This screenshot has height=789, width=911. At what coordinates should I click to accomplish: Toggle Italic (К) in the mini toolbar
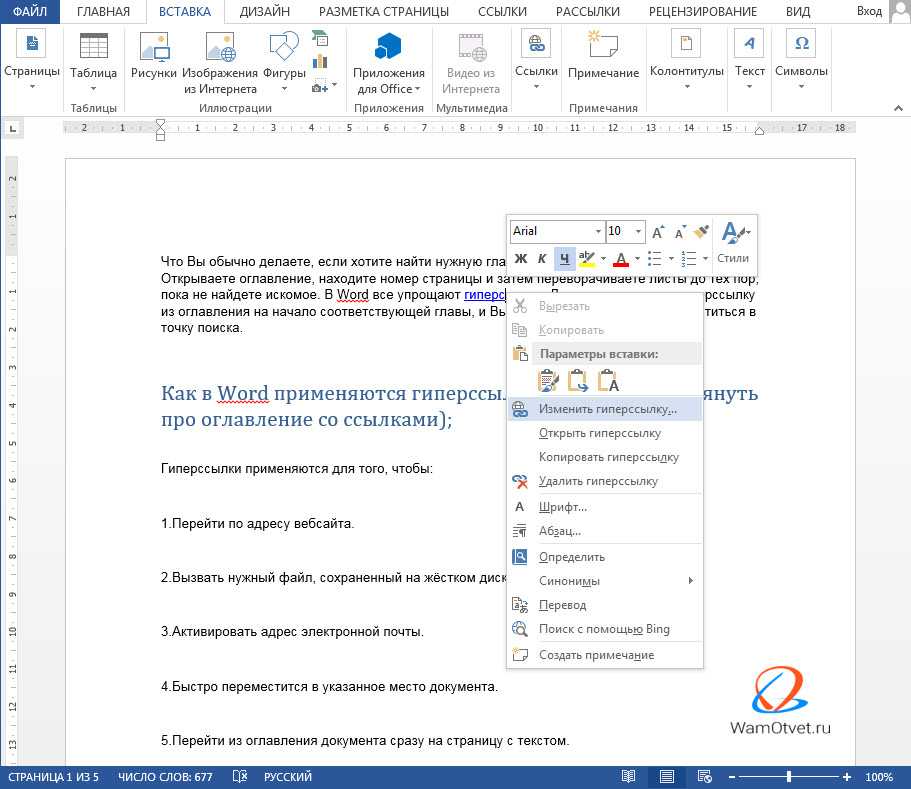[x=541, y=259]
